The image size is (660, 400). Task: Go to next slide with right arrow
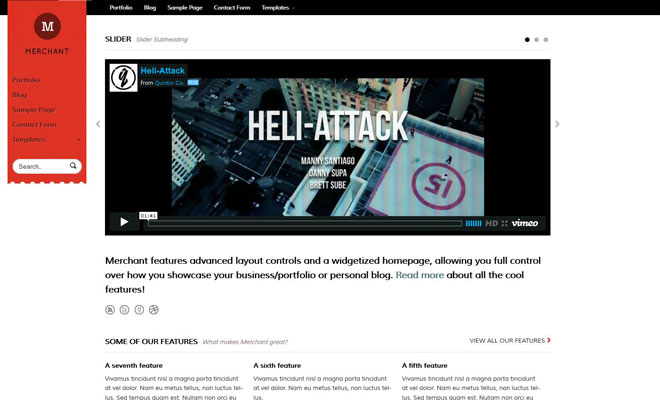(x=557, y=124)
